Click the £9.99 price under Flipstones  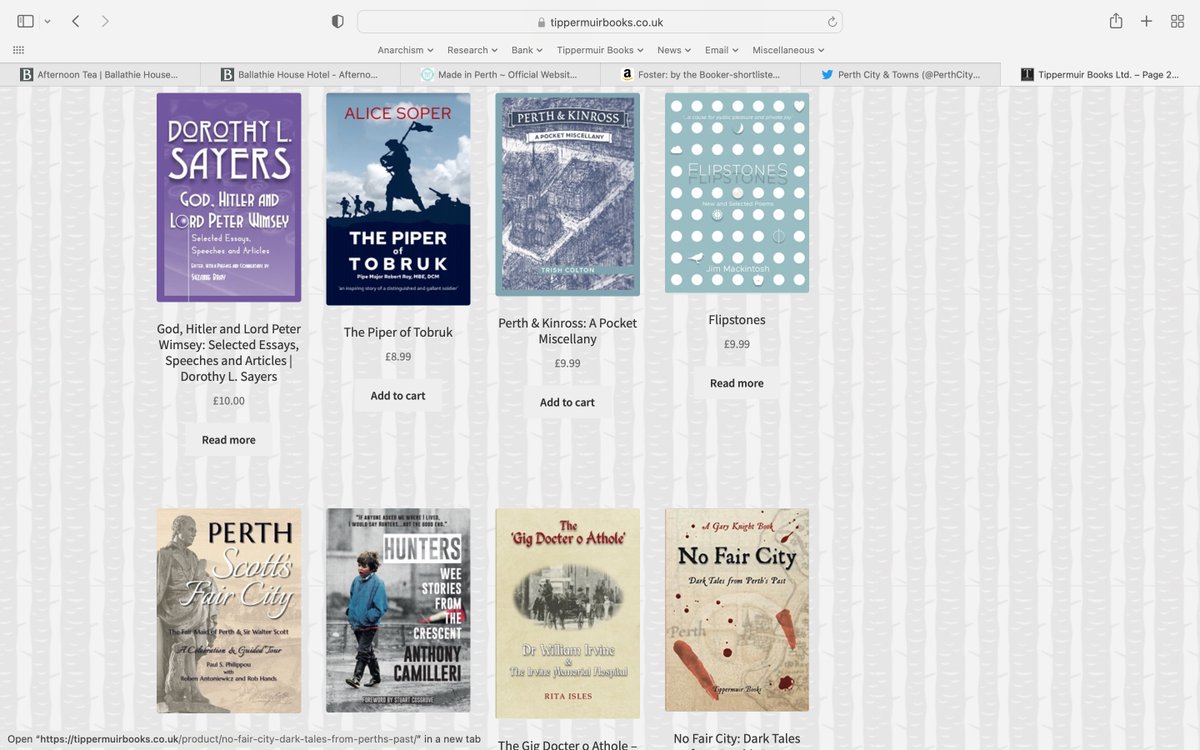point(737,345)
